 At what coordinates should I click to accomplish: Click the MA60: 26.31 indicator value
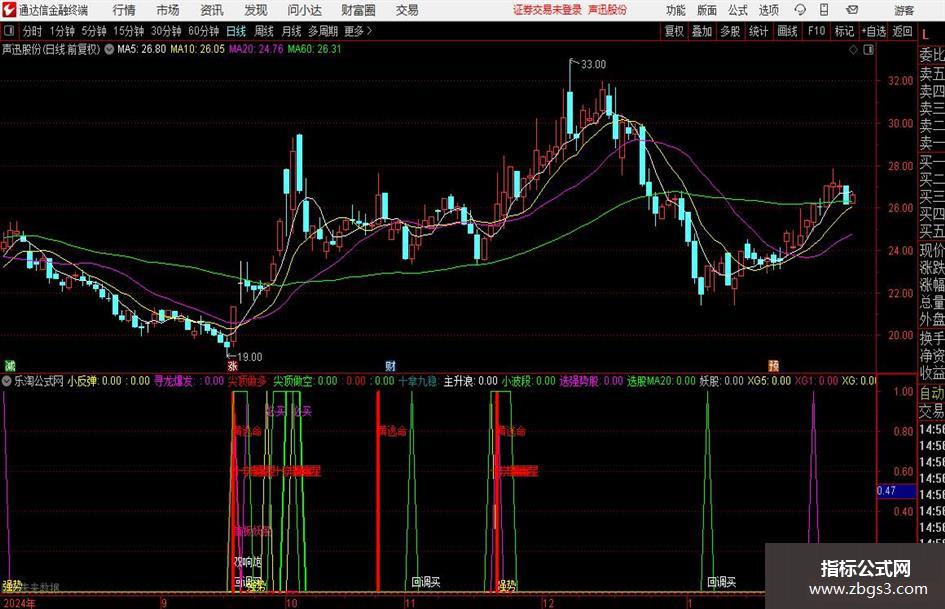[315, 49]
